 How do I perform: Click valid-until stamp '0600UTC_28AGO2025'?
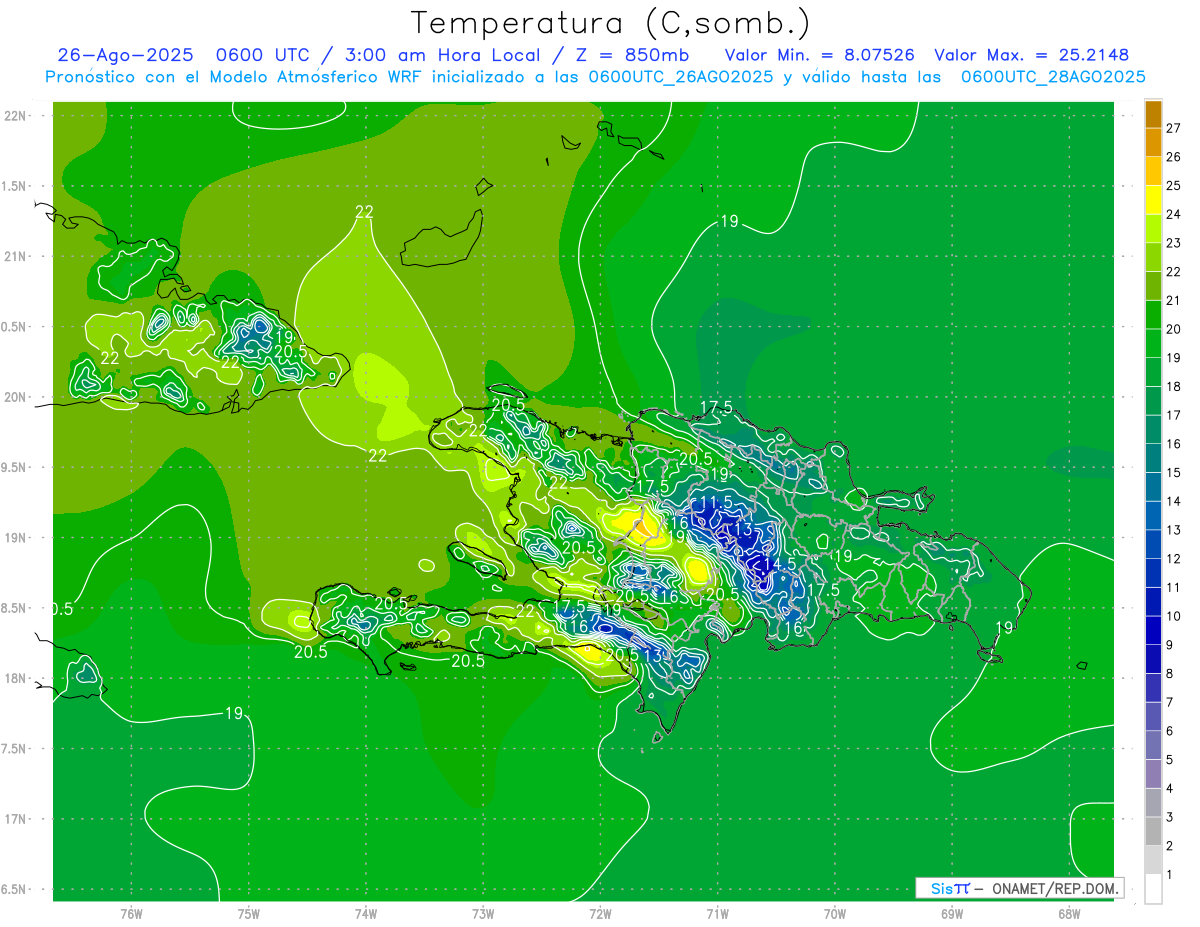(1053, 77)
